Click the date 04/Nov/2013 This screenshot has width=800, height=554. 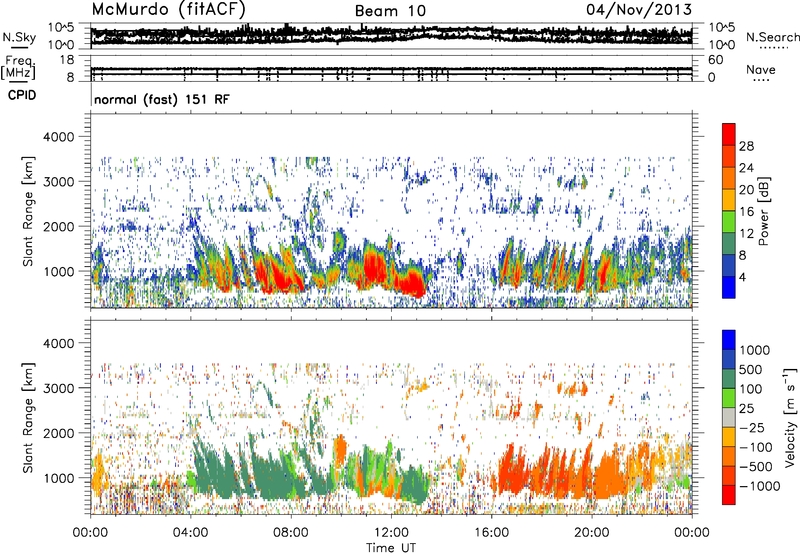(639, 9)
